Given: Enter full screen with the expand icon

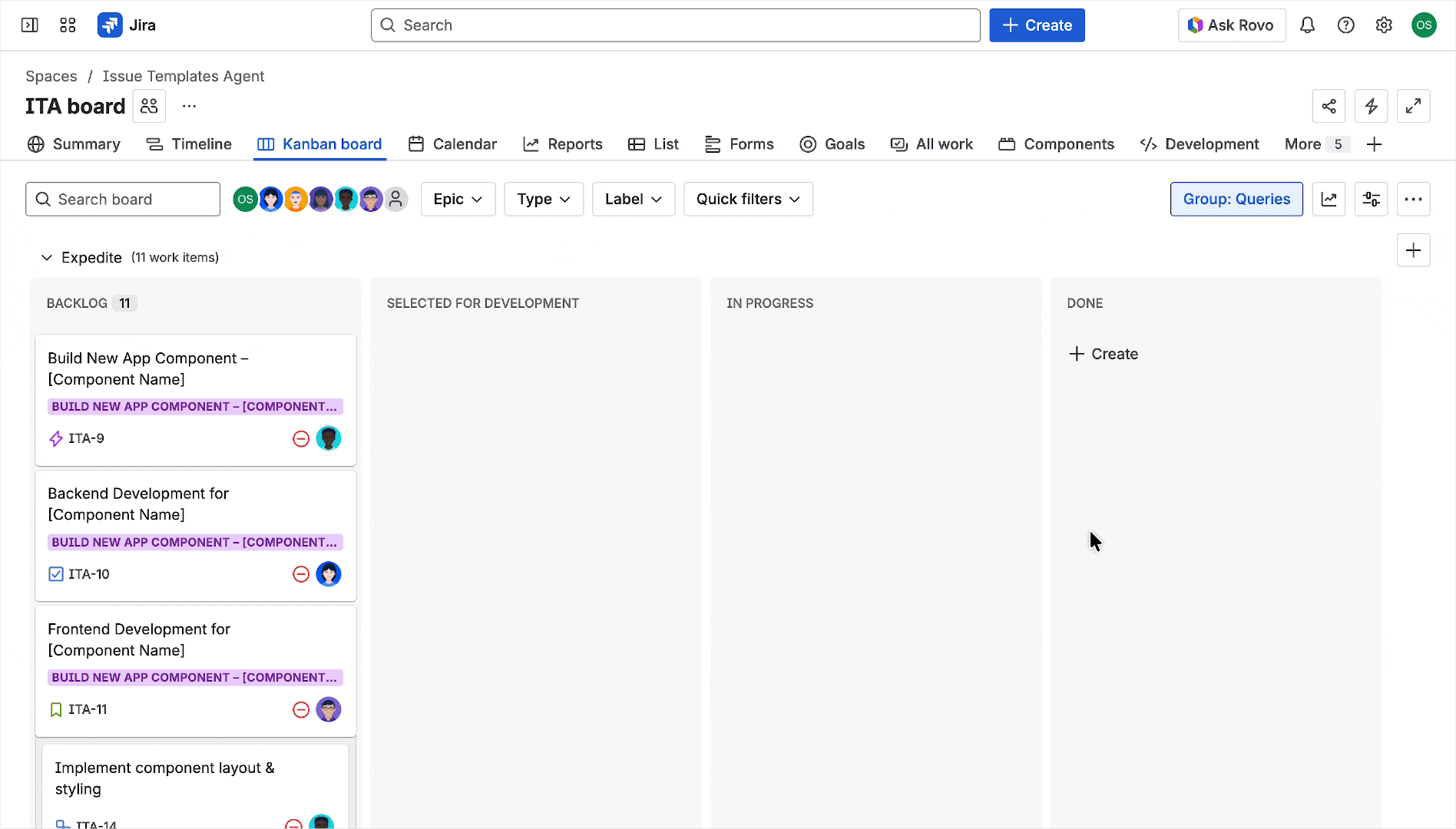Looking at the screenshot, I should pos(1413,106).
